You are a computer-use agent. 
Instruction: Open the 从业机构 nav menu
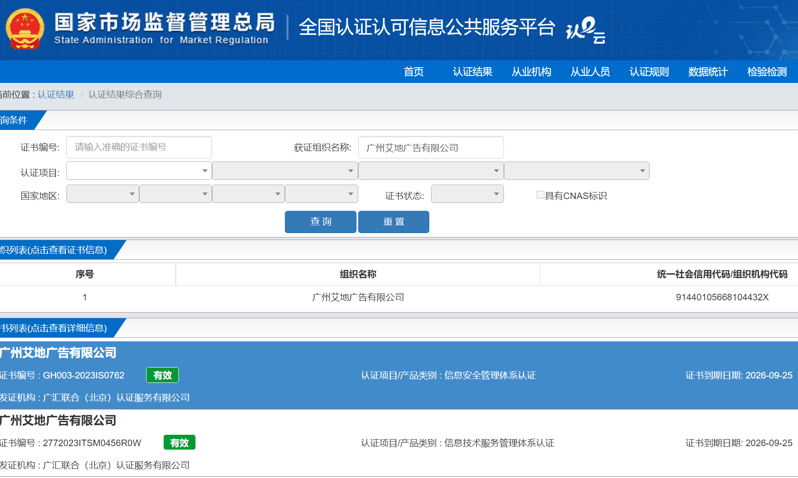[531, 72]
